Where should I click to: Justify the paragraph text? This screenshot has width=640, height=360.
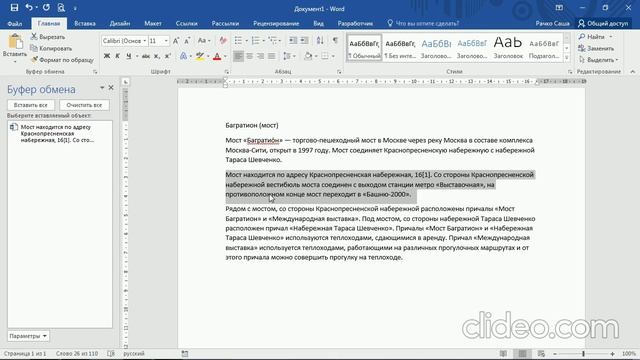pyautogui.click(x=271, y=56)
